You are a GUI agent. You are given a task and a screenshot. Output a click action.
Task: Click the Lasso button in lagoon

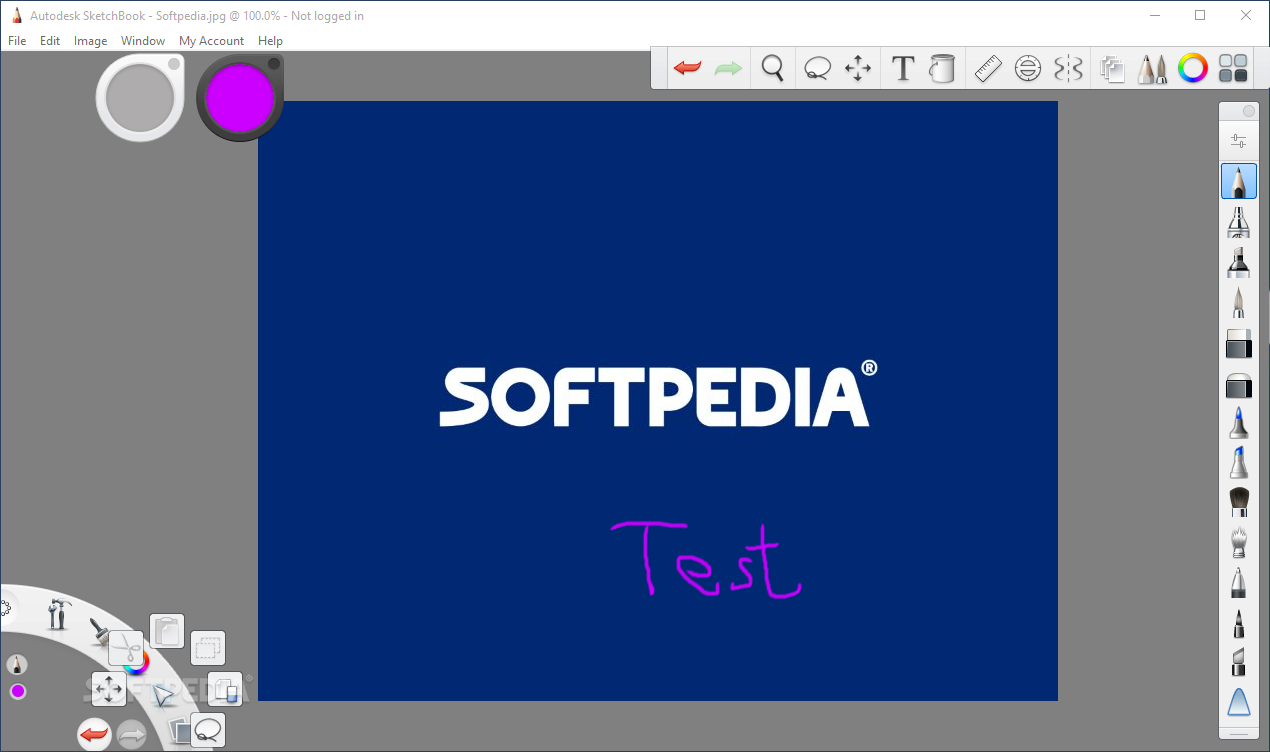tap(207, 730)
